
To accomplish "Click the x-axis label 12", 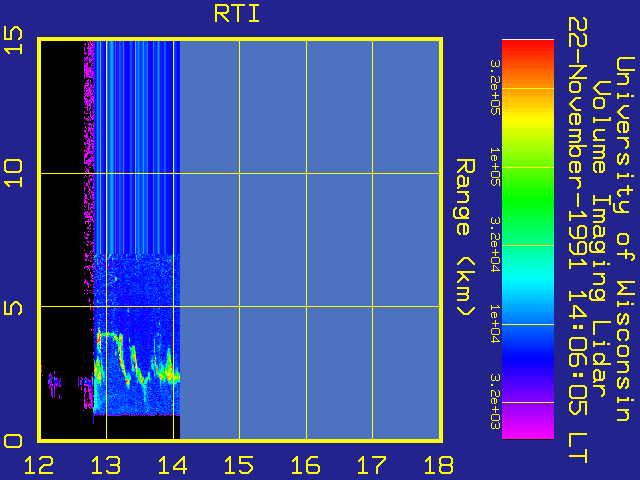I will [x=39, y=465].
